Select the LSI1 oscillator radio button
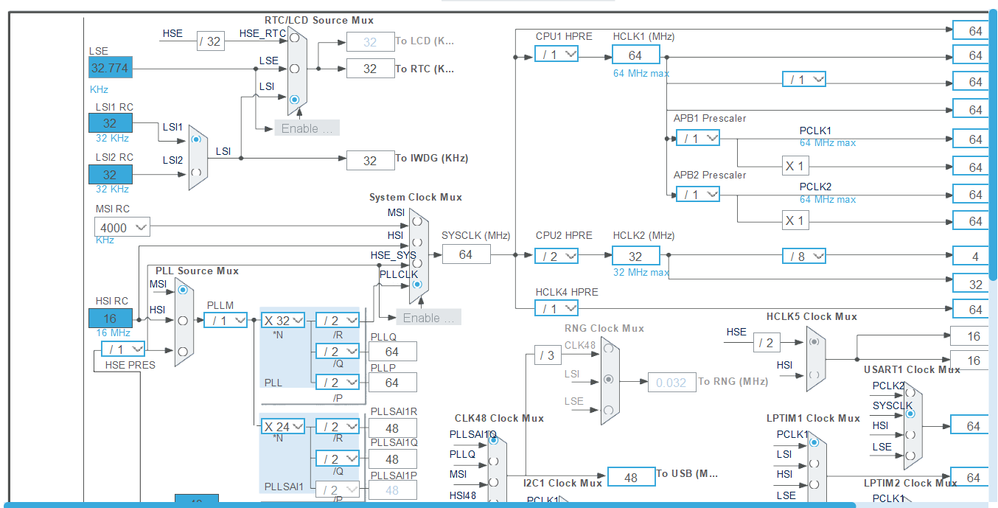 196,138
